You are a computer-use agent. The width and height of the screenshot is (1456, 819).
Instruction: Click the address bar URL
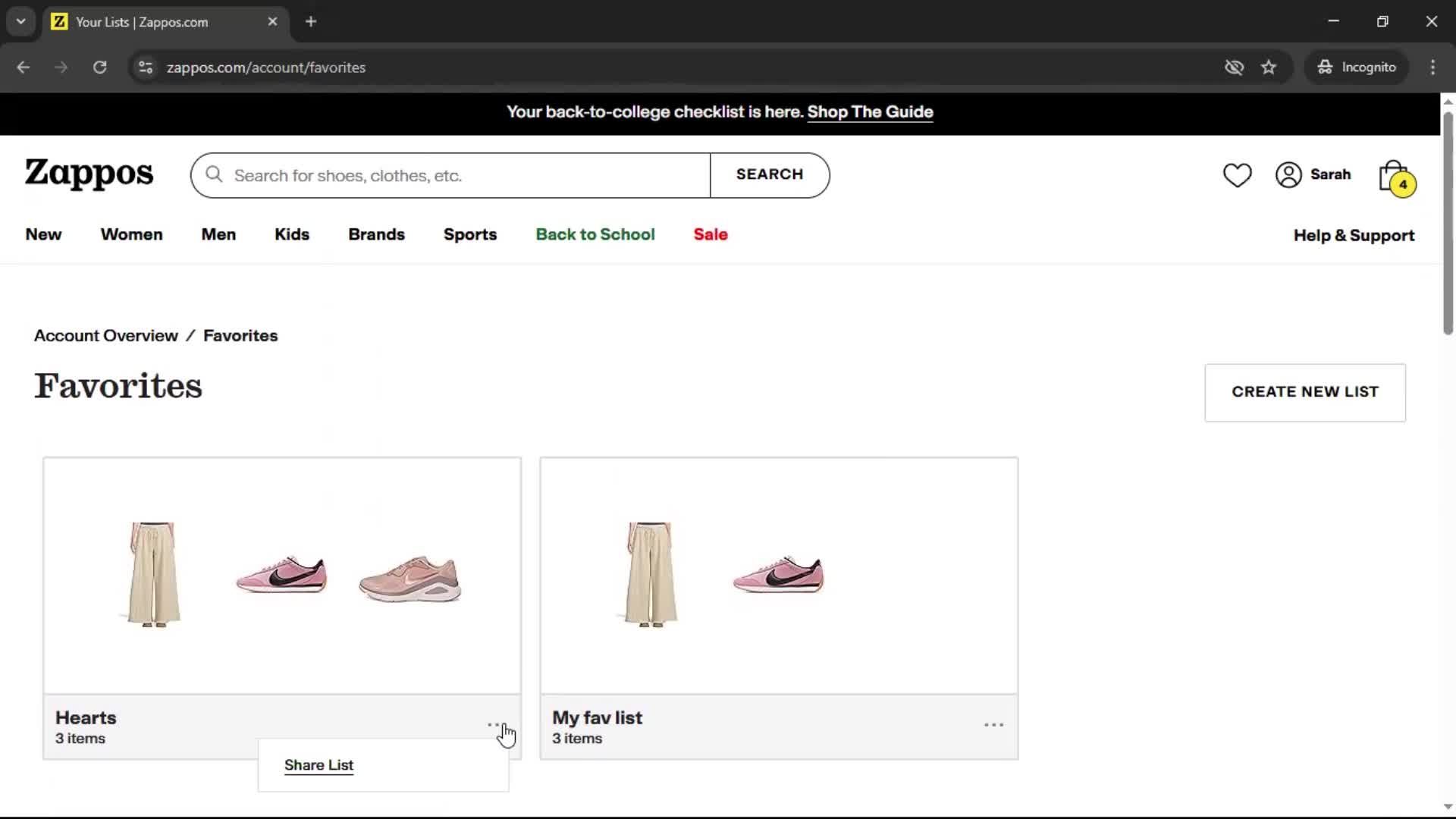click(x=266, y=67)
